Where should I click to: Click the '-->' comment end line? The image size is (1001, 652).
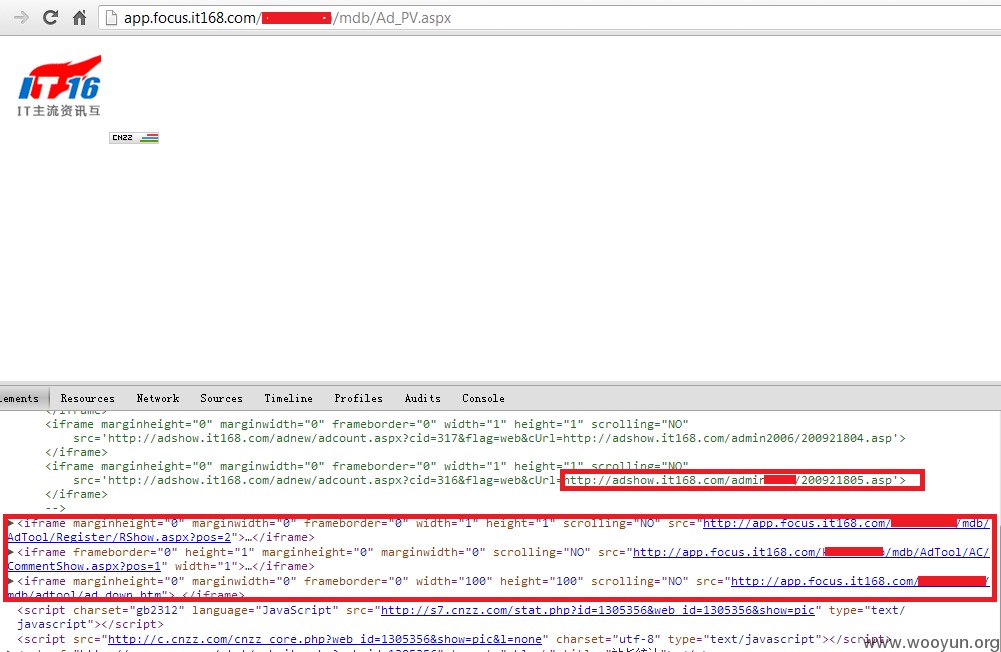[56, 508]
